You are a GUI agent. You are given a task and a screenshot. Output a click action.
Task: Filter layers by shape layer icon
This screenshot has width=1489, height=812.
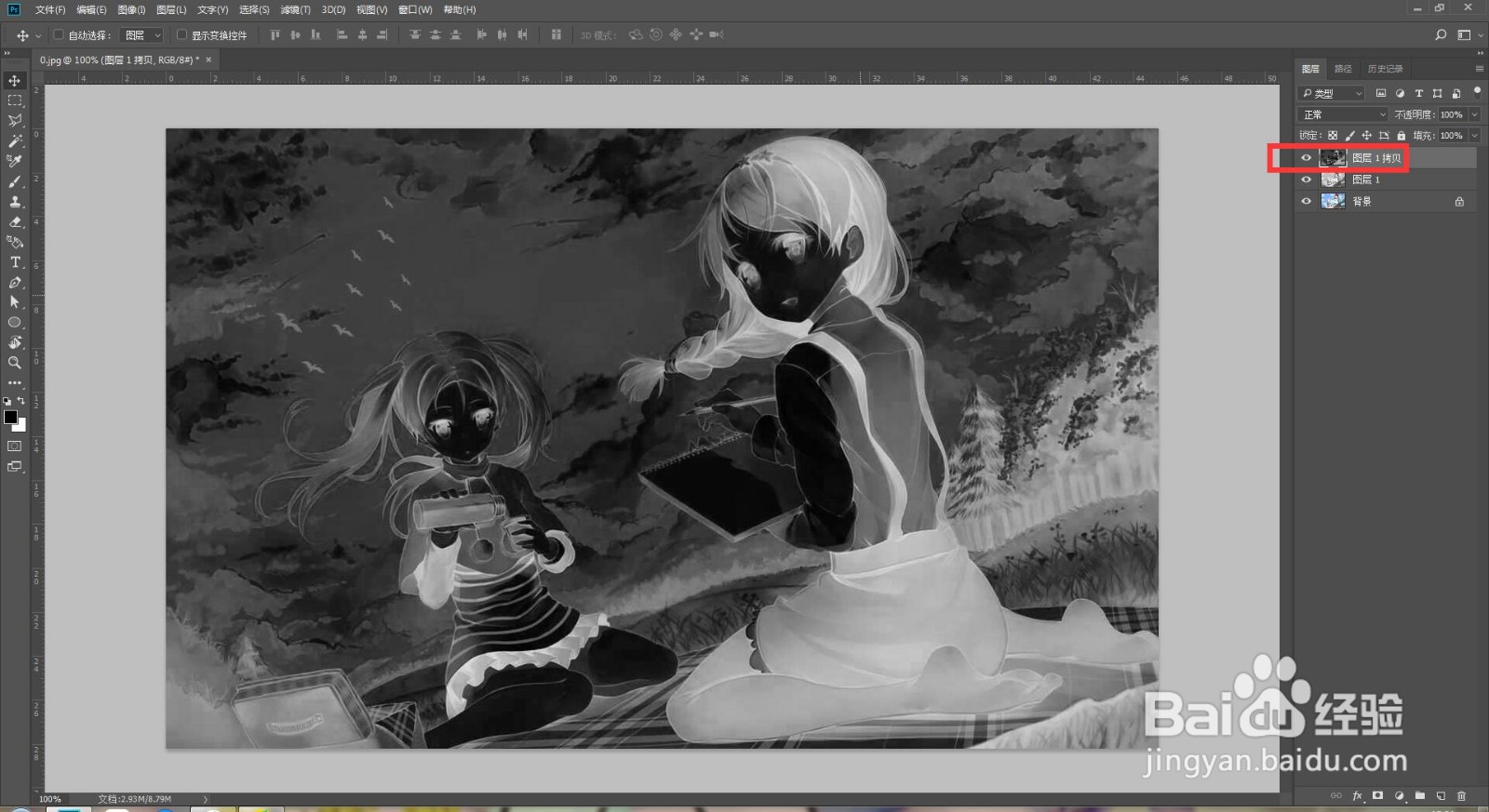1438,93
